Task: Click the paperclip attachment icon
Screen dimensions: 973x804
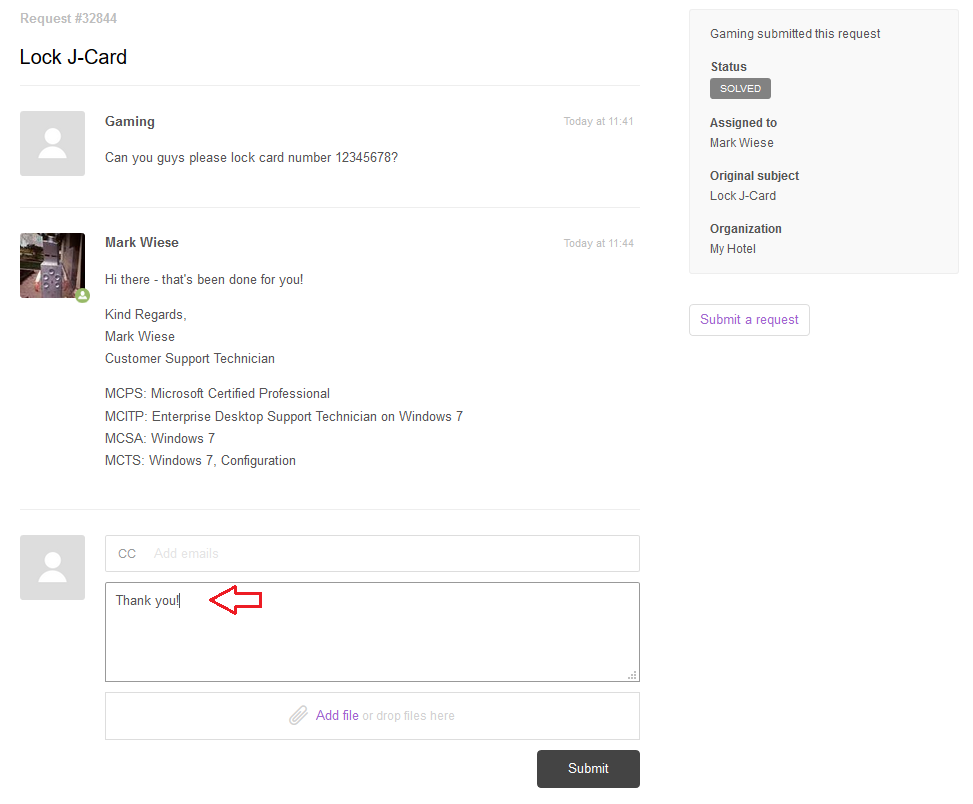Action: tap(298, 715)
